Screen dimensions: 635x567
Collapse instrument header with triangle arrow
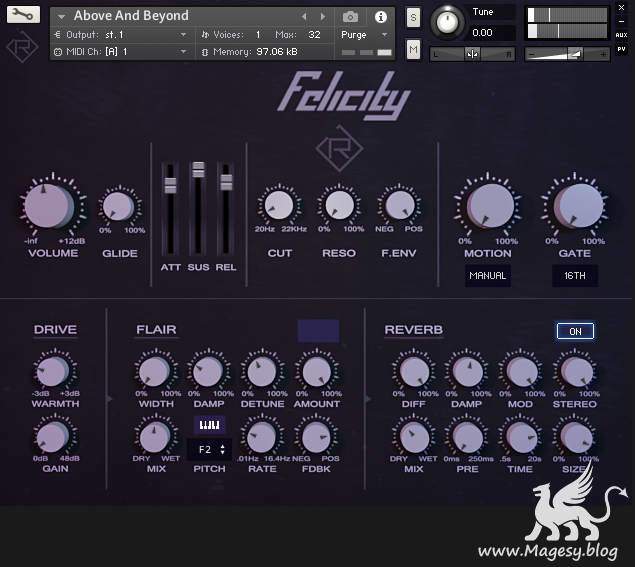tap(62, 17)
